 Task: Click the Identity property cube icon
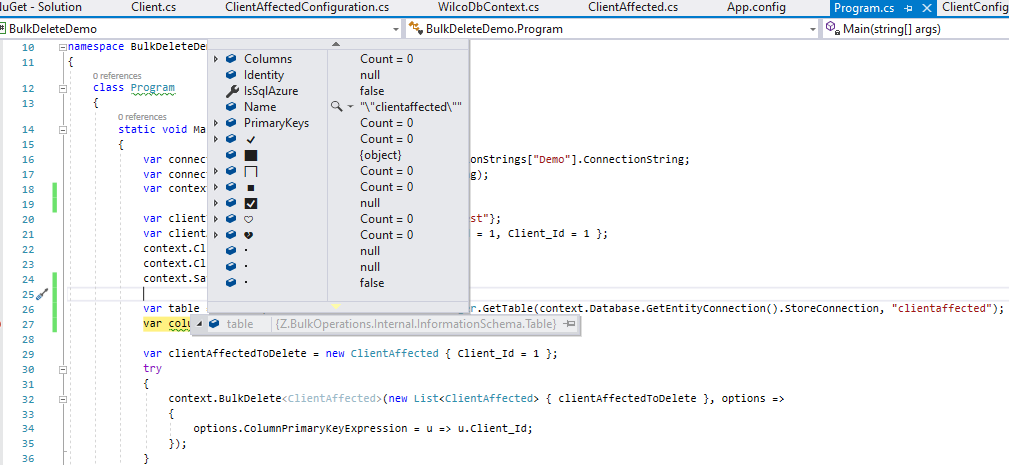click(232, 75)
